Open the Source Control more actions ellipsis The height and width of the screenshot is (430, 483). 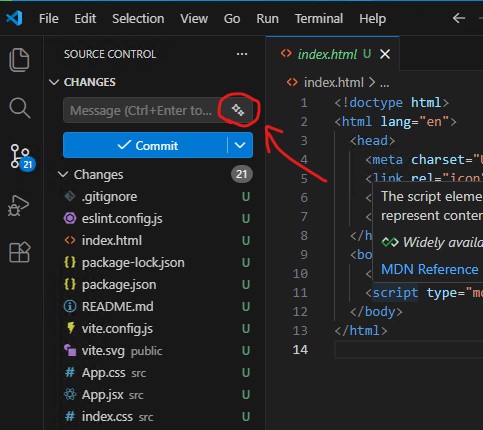tap(242, 54)
